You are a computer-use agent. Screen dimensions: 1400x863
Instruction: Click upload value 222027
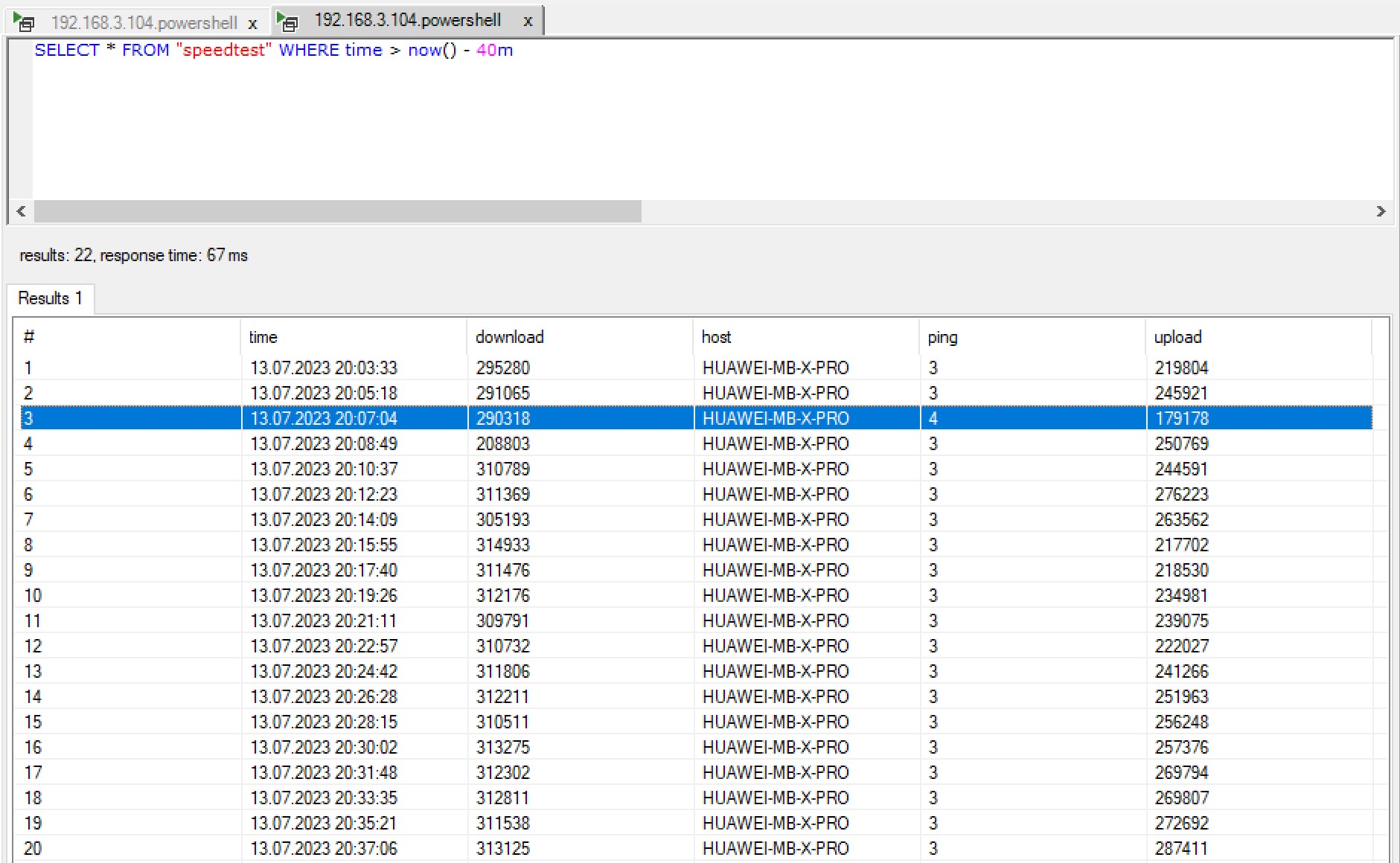coord(1182,646)
